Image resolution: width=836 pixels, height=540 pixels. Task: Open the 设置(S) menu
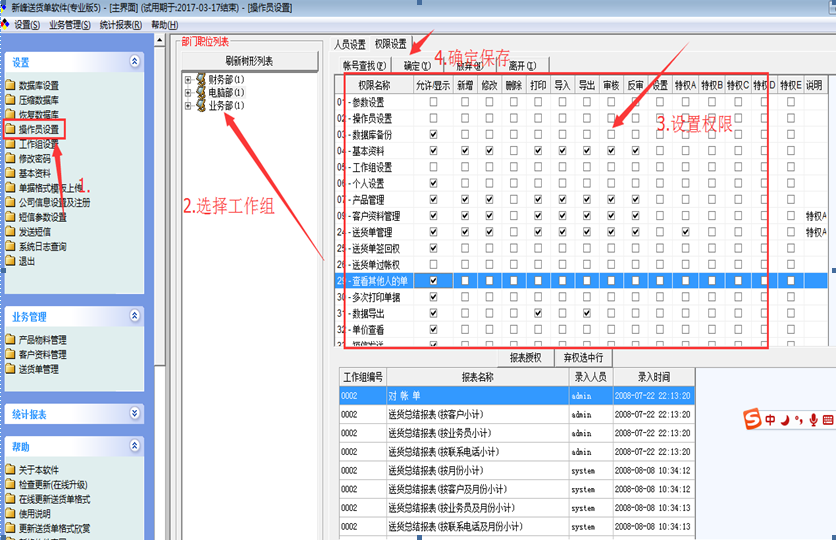click(27, 25)
